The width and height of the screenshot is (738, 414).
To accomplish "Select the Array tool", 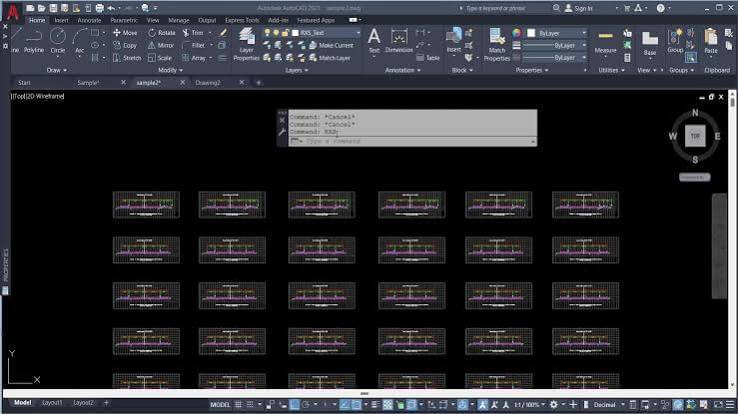I will pyautogui.click(x=194, y=58).
